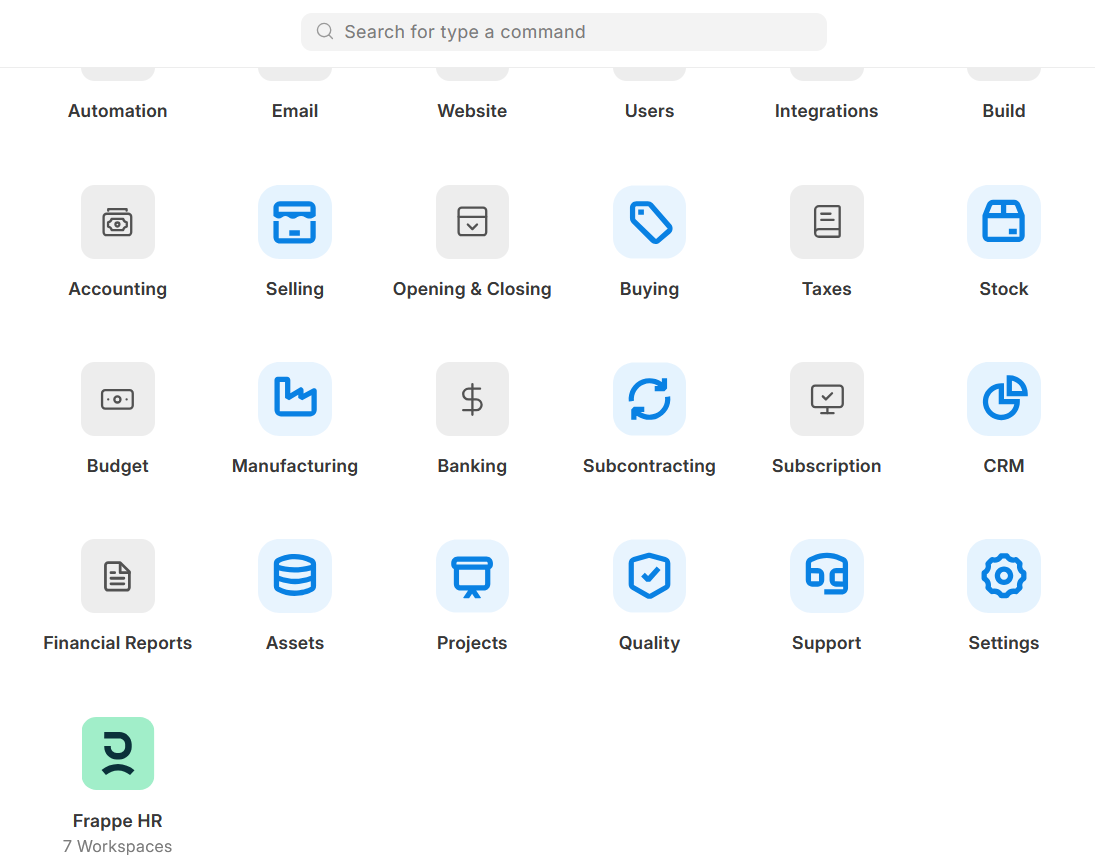1095x855 pixels.
Task: Open Financial Reports workspace
Action: (x=117, y=576)
